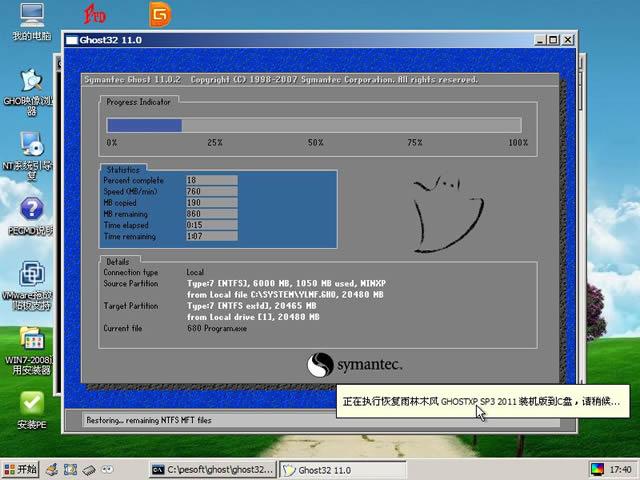Click the Ghost32 window title bar icon
The width and height of the screenshot is (640, 480).
click(x=72, y=40)
